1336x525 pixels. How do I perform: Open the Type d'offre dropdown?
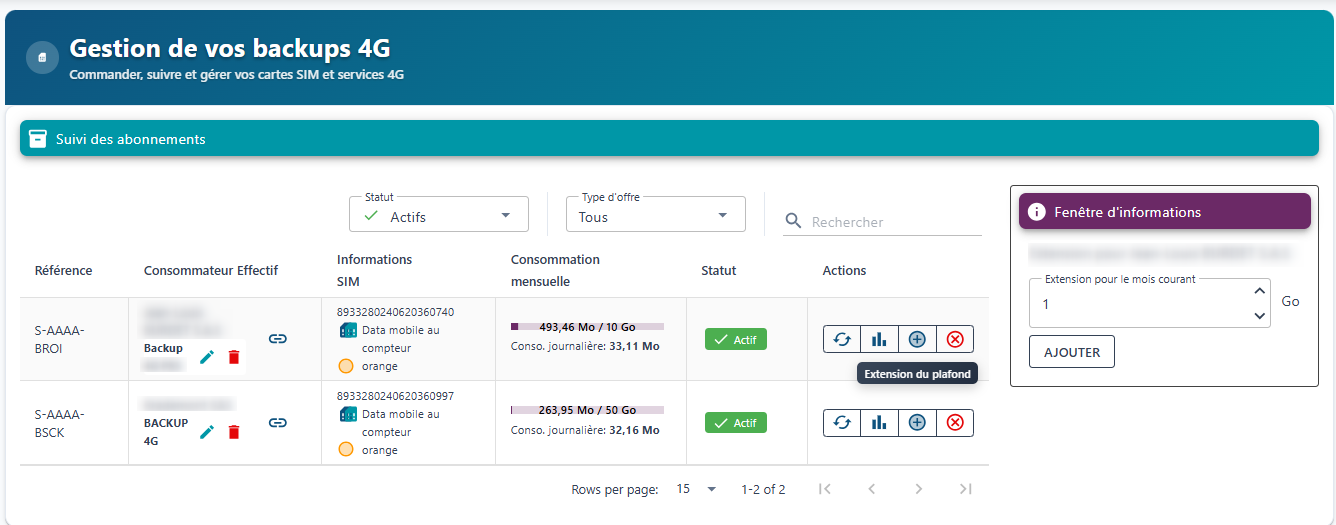point(655,215)
